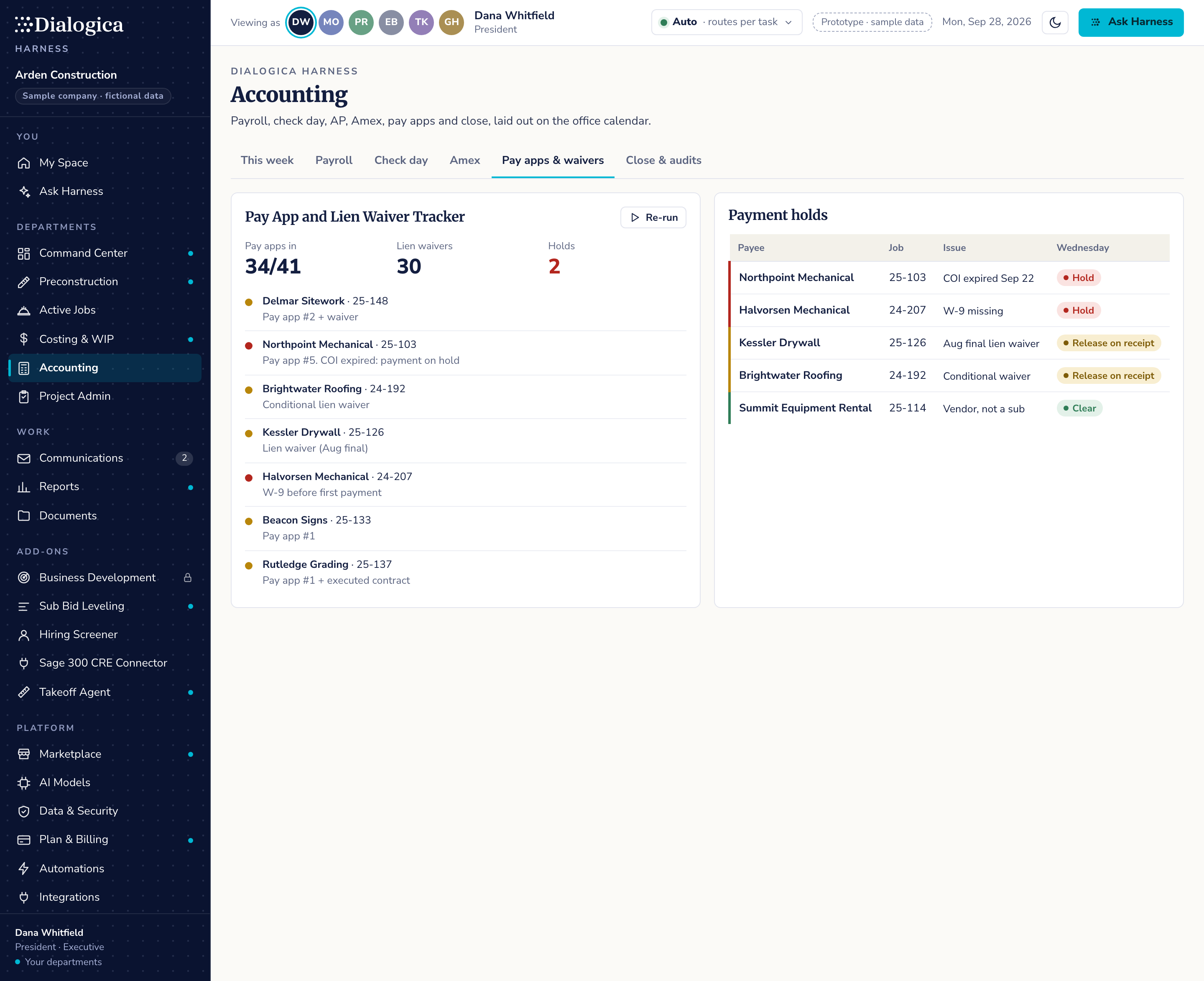This screenshot has height=981, width=1204.
Task: Open My Space home icon
Action: pyautogui.click(x=24, y=163)
